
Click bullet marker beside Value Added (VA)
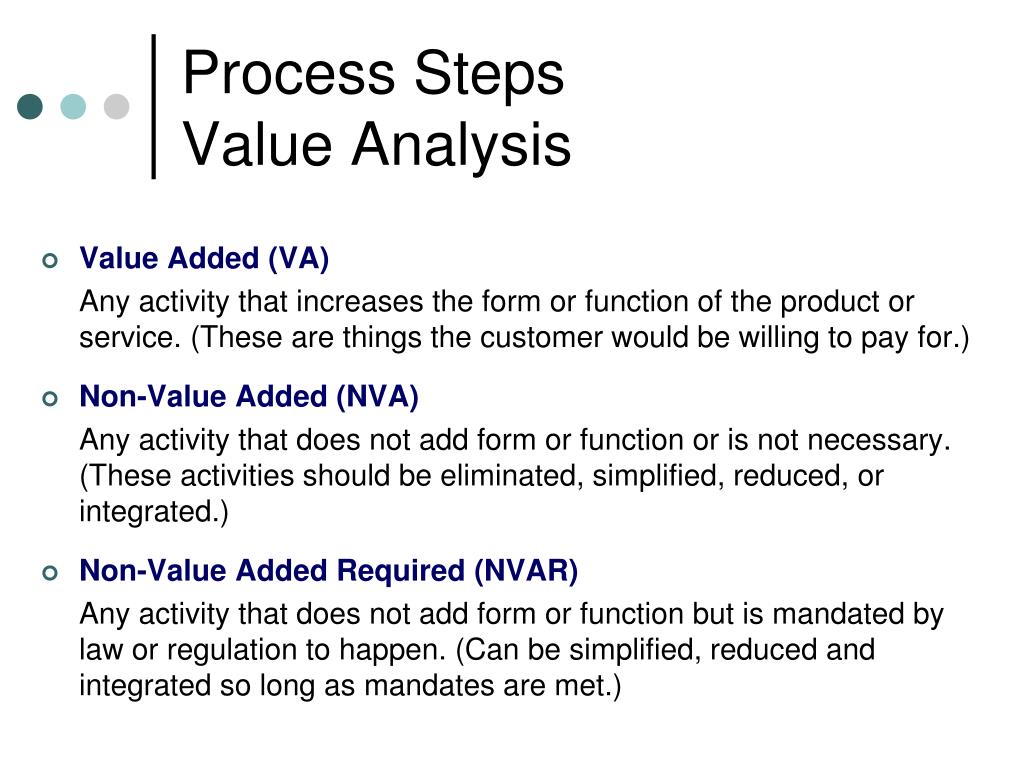pyautogui.click(x=50, y=261)
